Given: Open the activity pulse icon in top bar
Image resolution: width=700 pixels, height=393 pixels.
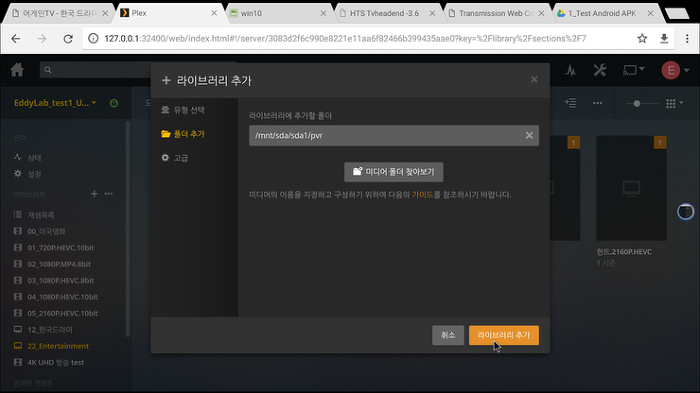Looking at the screenshot, I should (570, 70).
